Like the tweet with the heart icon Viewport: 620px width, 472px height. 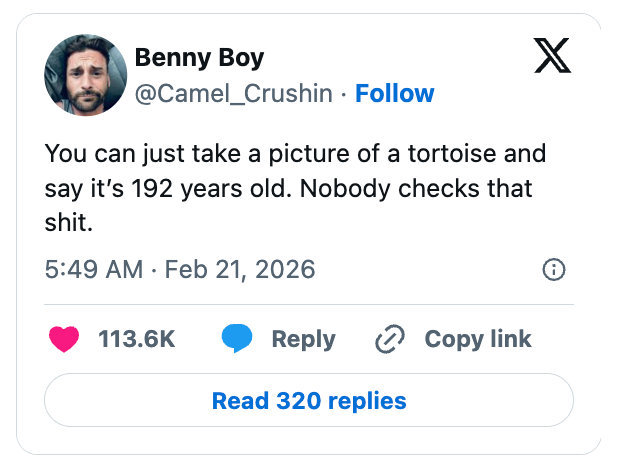point(64,339)
